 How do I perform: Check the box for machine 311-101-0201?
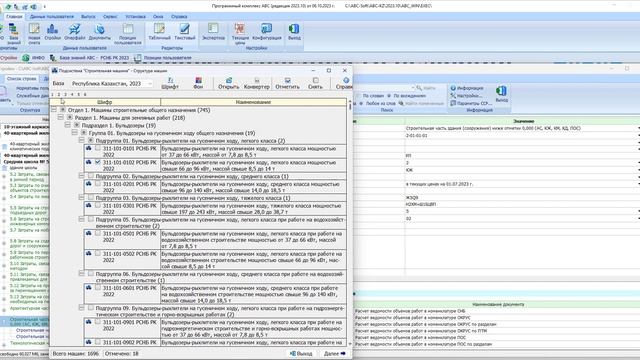[x=98, y=184]
